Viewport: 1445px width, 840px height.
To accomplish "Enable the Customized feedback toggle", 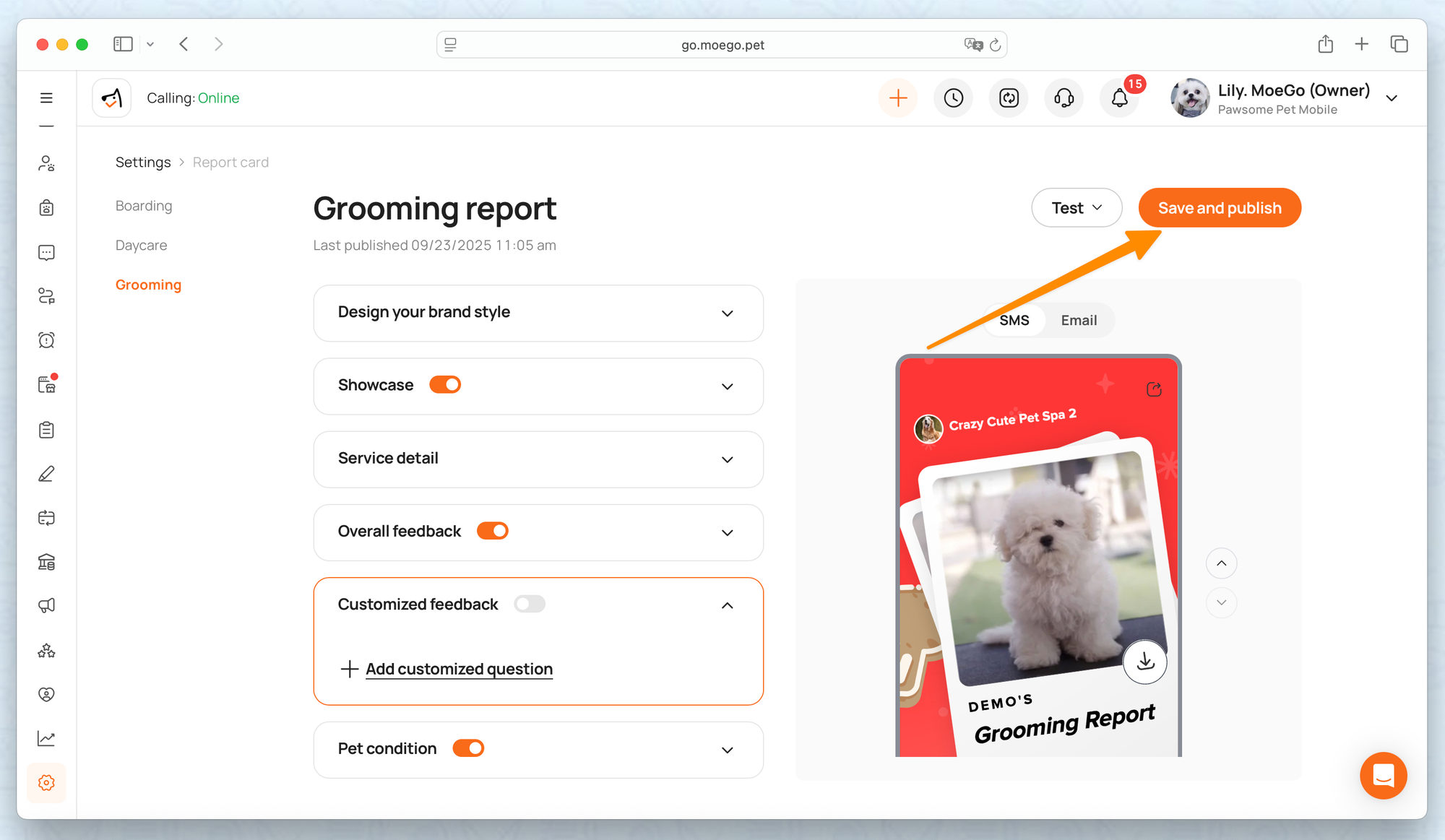I will (530, 604).
